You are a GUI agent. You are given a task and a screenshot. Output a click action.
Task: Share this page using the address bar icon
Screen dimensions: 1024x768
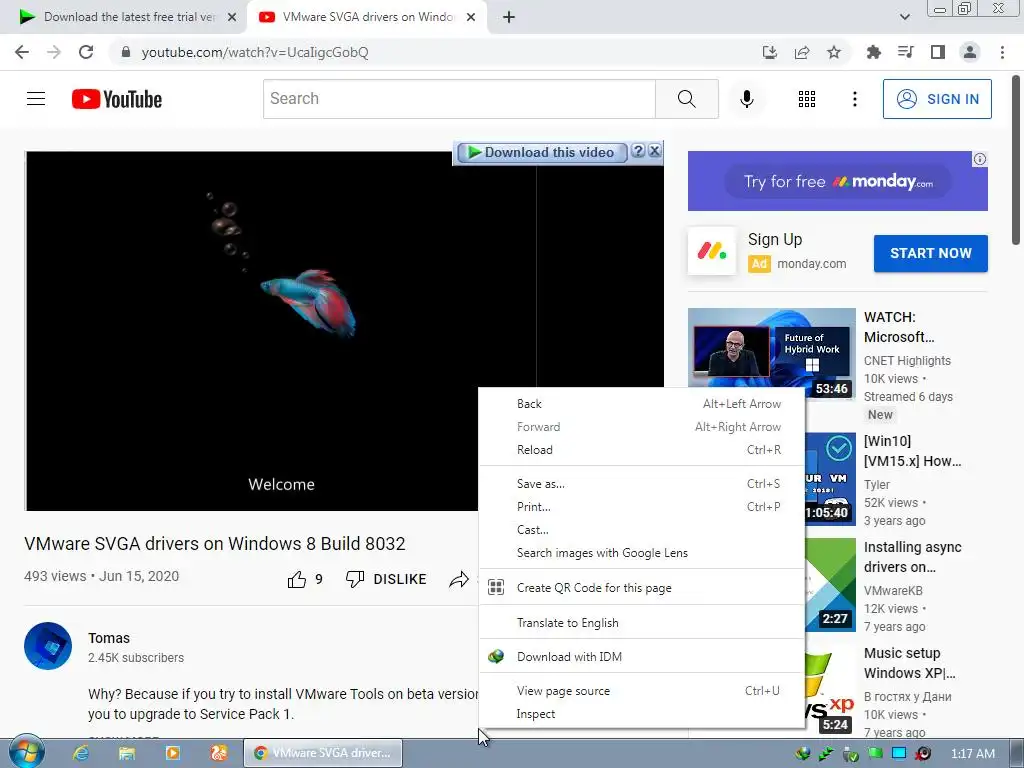click(802, 52)
